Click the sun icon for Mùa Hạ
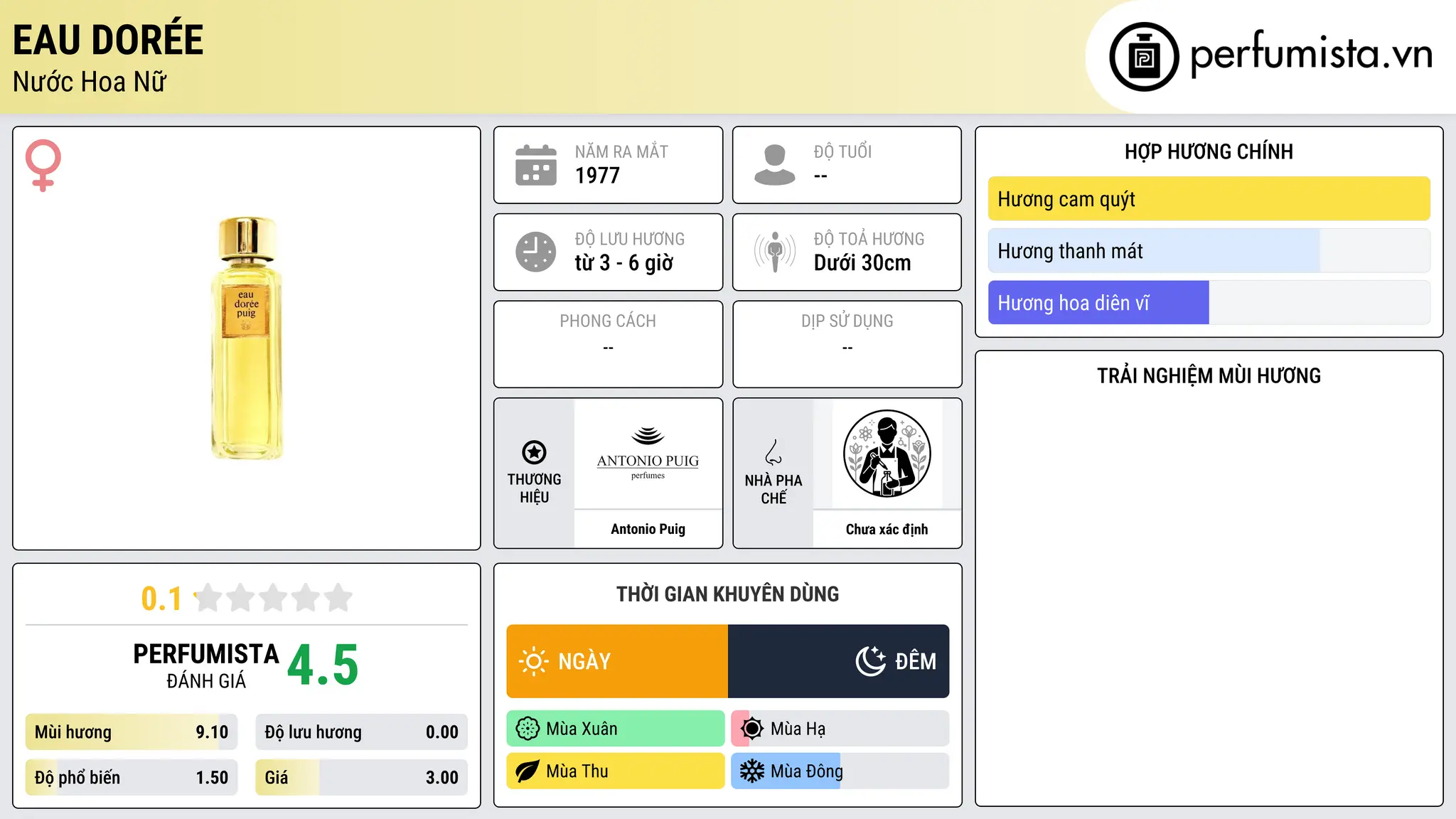 click(752, 729)
